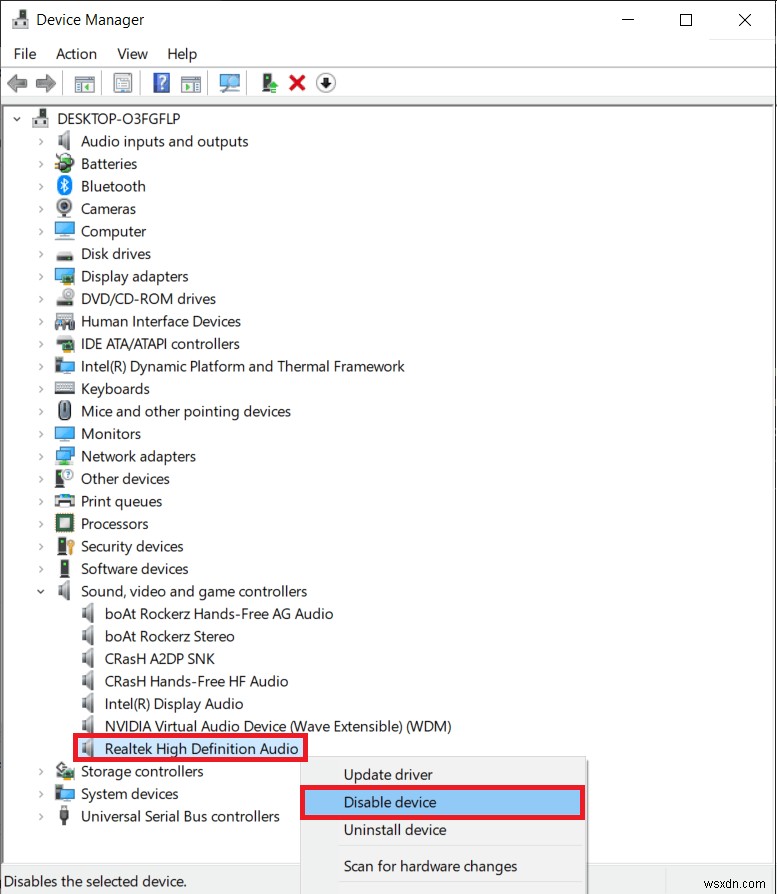The image size is (777, 894).
Task: Click the Scan for hardware changes monitor icon
Action: tap(229, 83)
